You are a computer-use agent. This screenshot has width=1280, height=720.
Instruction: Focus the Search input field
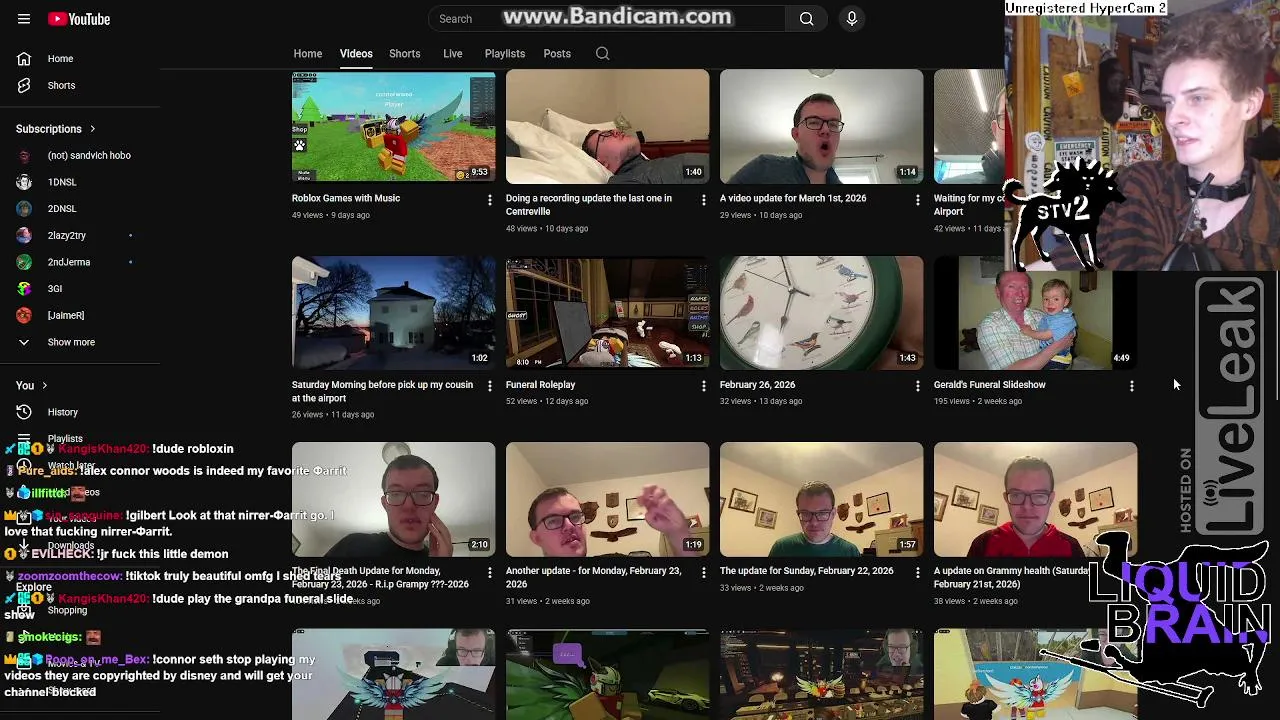[x=606, y=19]
